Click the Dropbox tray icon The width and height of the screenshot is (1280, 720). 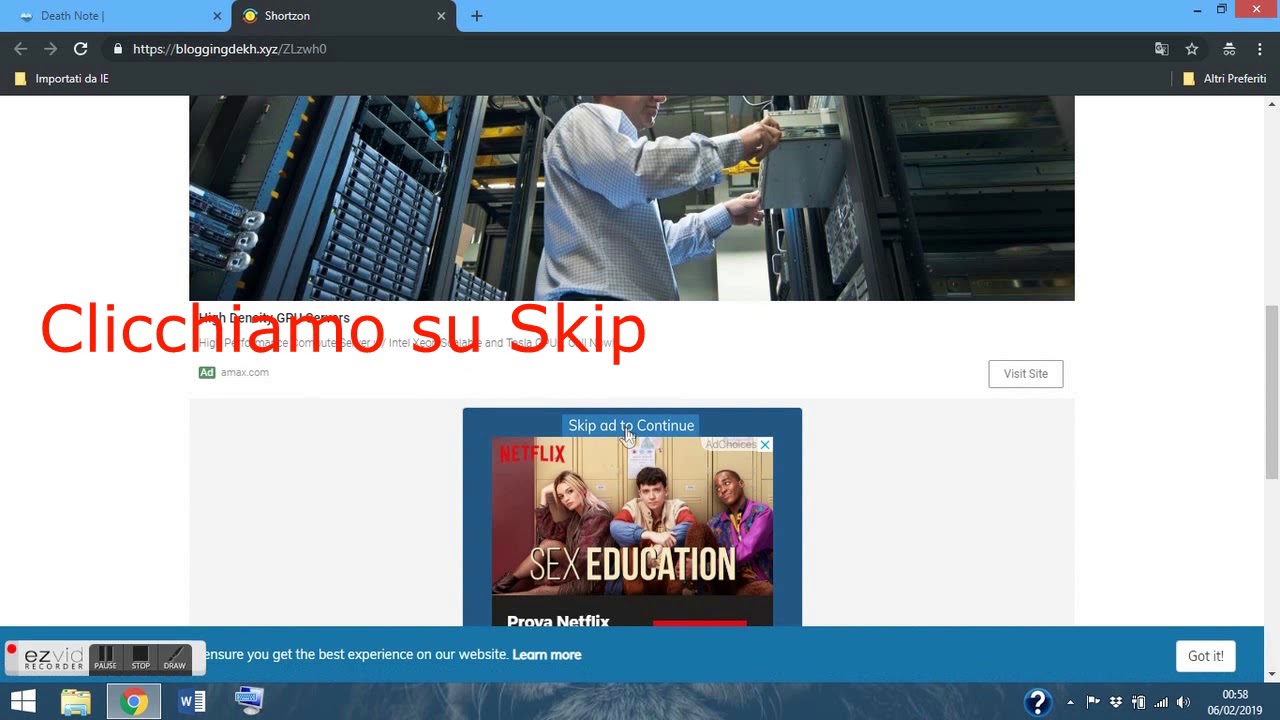[1116, 702]
